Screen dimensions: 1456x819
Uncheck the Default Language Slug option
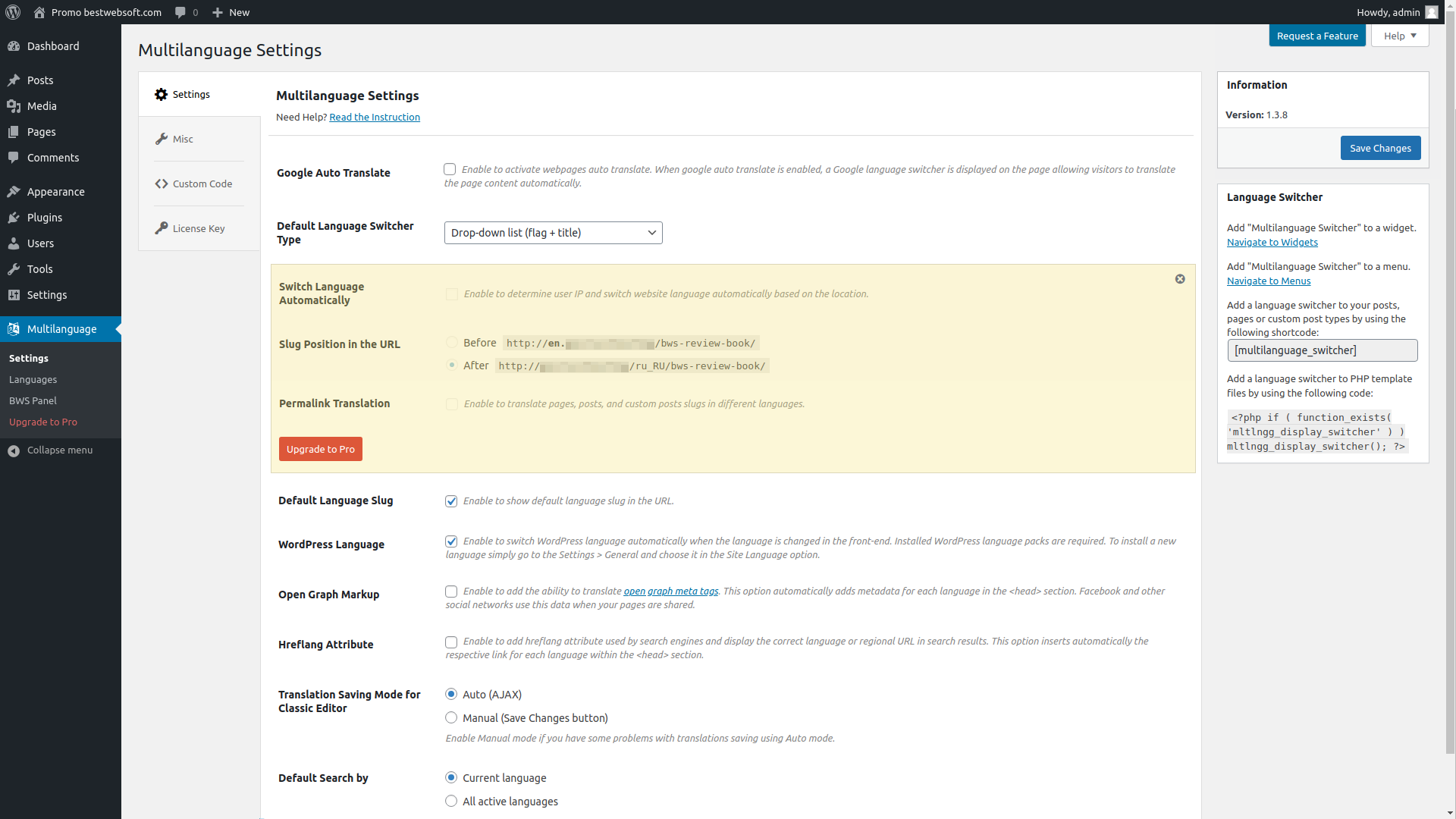click(451, 501)
